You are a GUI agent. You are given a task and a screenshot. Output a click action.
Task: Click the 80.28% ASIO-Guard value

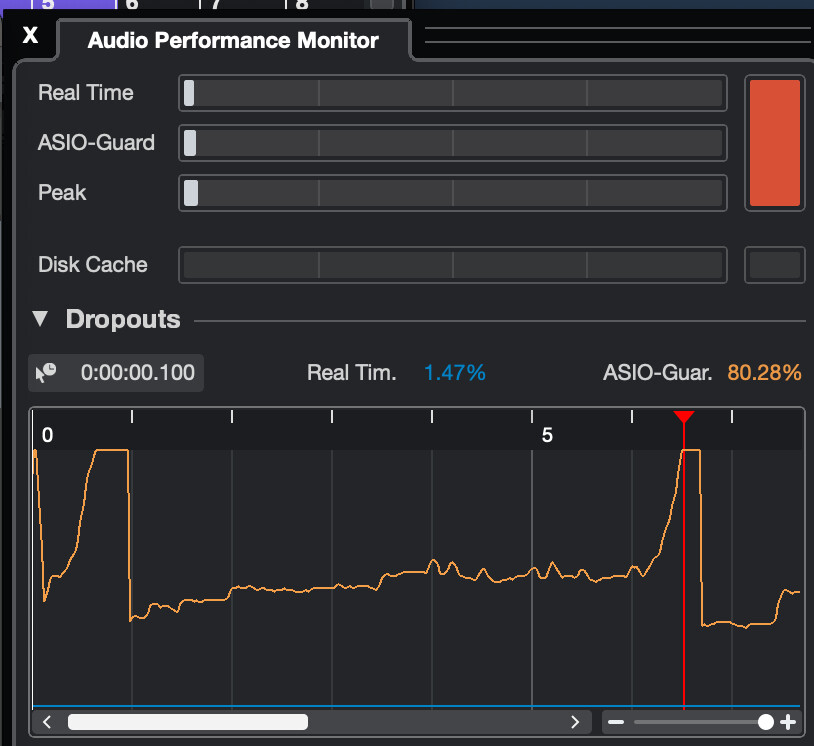tap(764, 373)
